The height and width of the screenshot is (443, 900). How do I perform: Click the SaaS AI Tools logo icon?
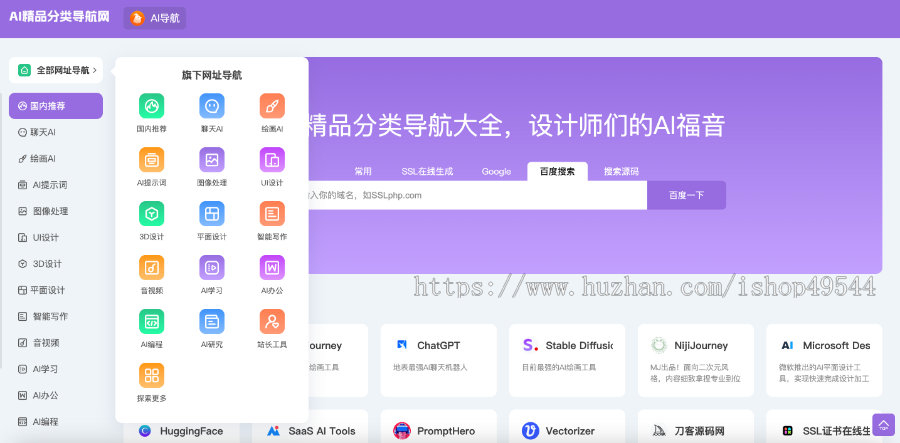(273, 430)
